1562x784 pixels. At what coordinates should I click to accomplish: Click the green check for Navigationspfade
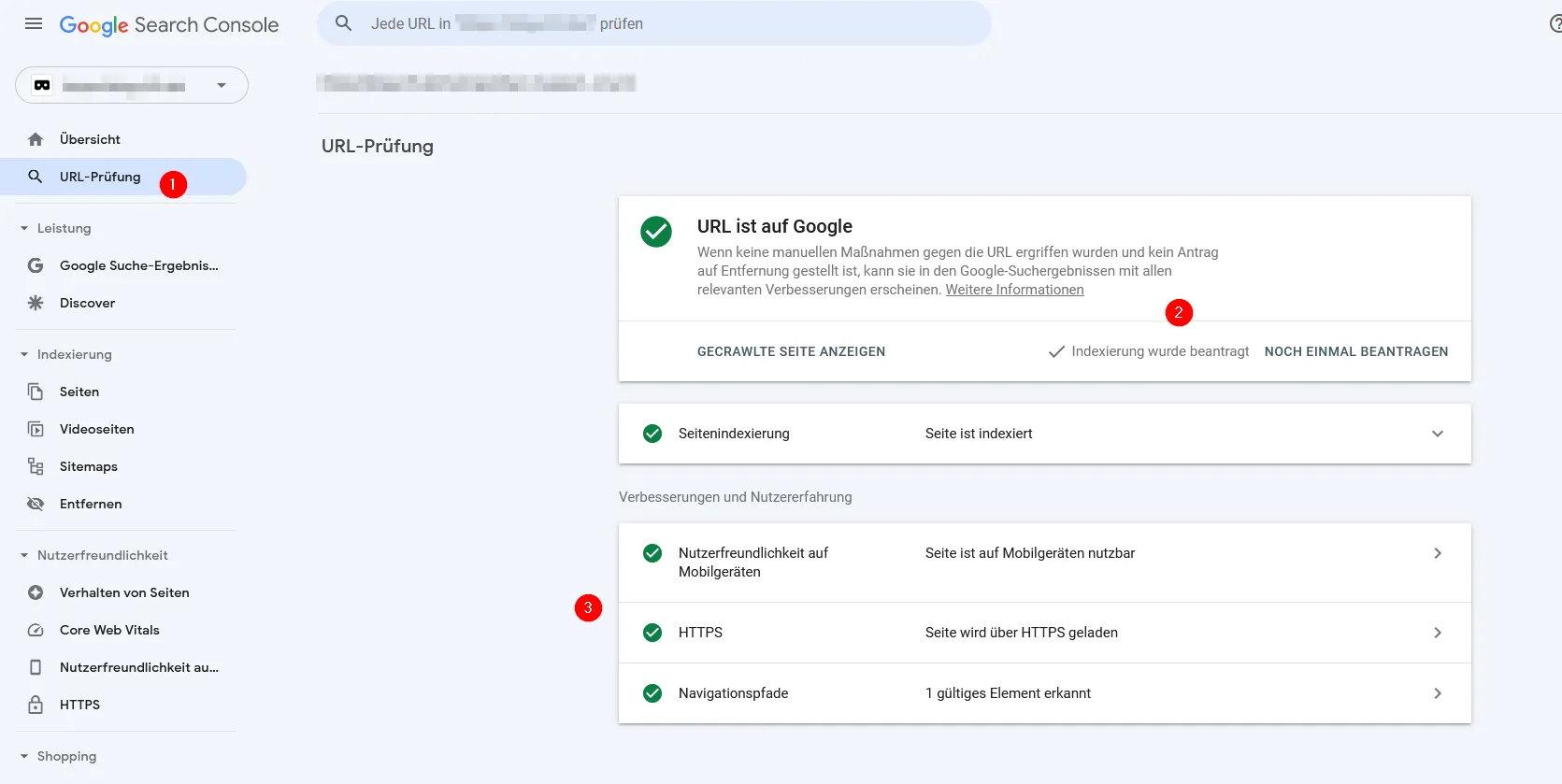pyautogui.click(x=652, y=693)
